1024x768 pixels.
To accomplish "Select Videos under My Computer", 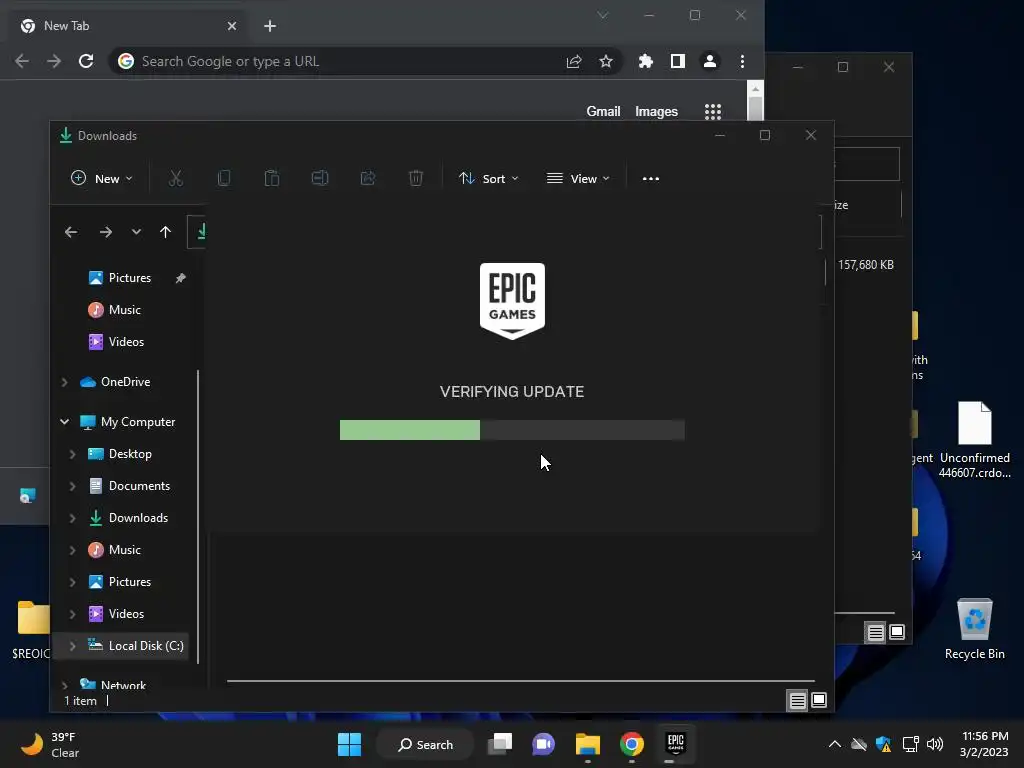I will point(126,614).
